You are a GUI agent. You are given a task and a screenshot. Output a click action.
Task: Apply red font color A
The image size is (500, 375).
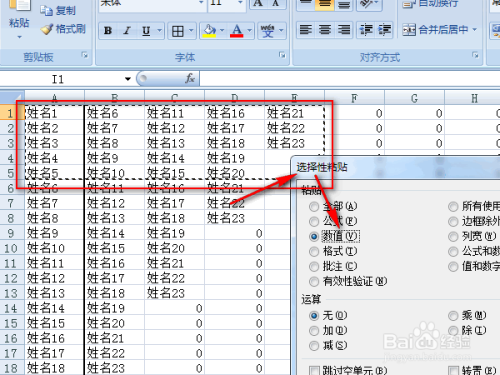236,31
